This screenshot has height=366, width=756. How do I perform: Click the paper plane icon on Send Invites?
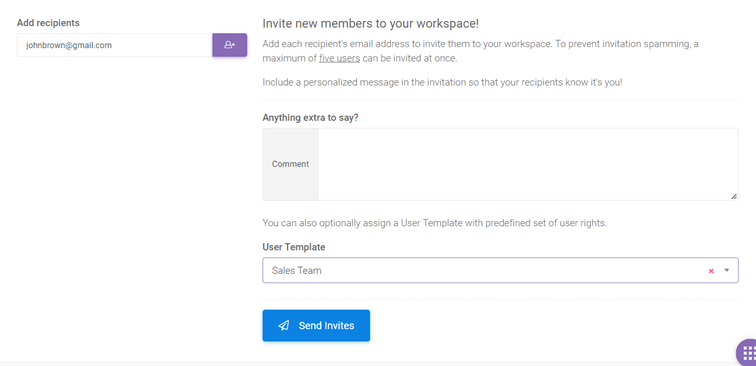point(284,325)
